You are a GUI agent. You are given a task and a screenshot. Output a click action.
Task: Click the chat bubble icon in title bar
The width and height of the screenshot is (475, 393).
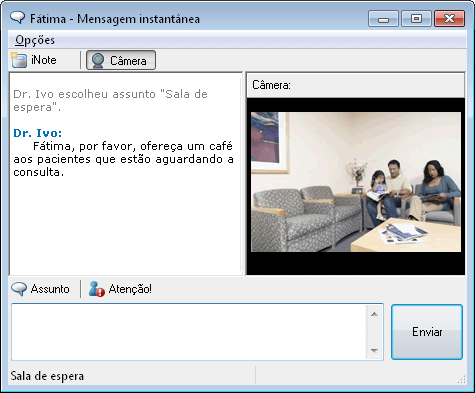(17, 18)
